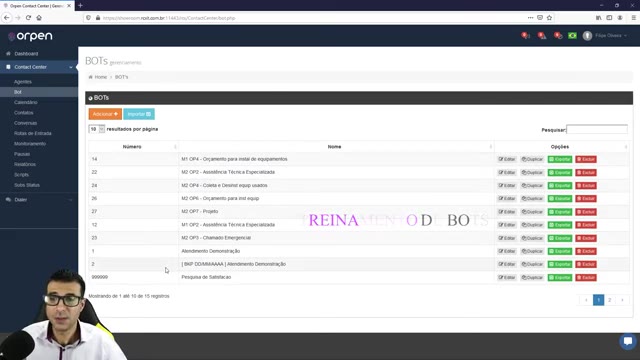This screenshot has height=360, width=640.
Task: Click Home breadcrumb link
Action: click(x=100, y=77)
